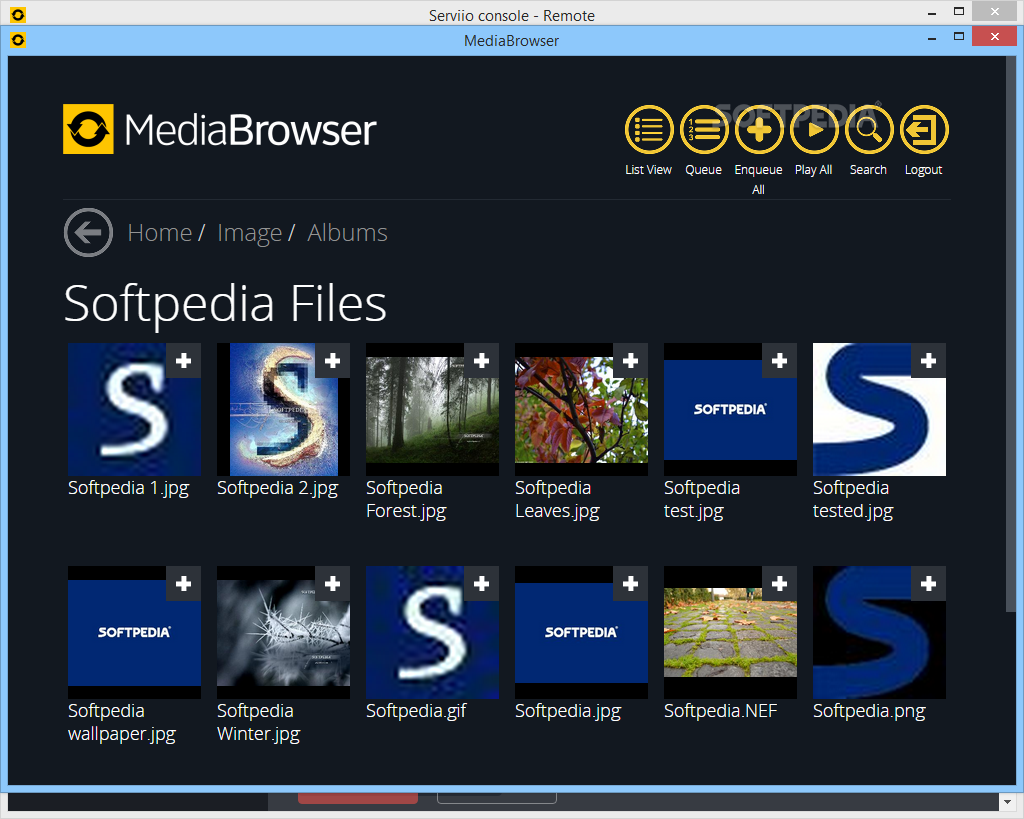Switch to List View
Viewport: 1024px width, 819px height.
[648, 129]
